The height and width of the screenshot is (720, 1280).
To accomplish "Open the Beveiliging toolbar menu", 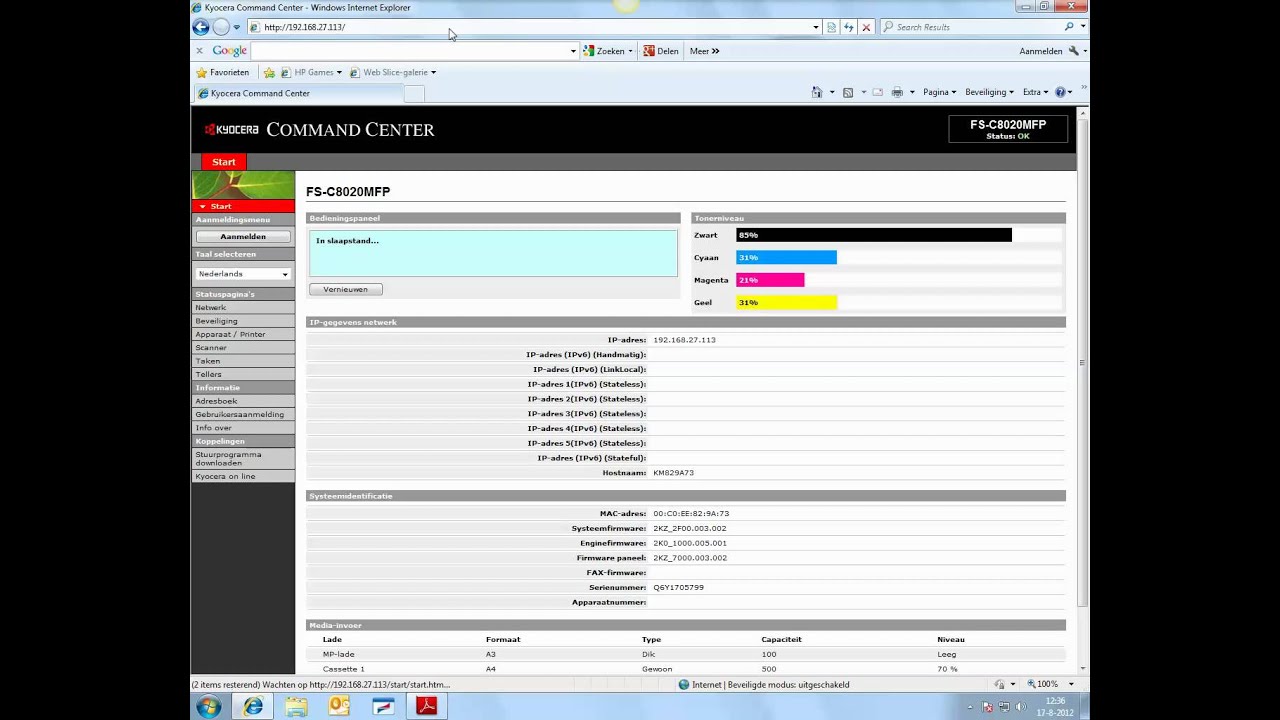I will coord(989,92).
